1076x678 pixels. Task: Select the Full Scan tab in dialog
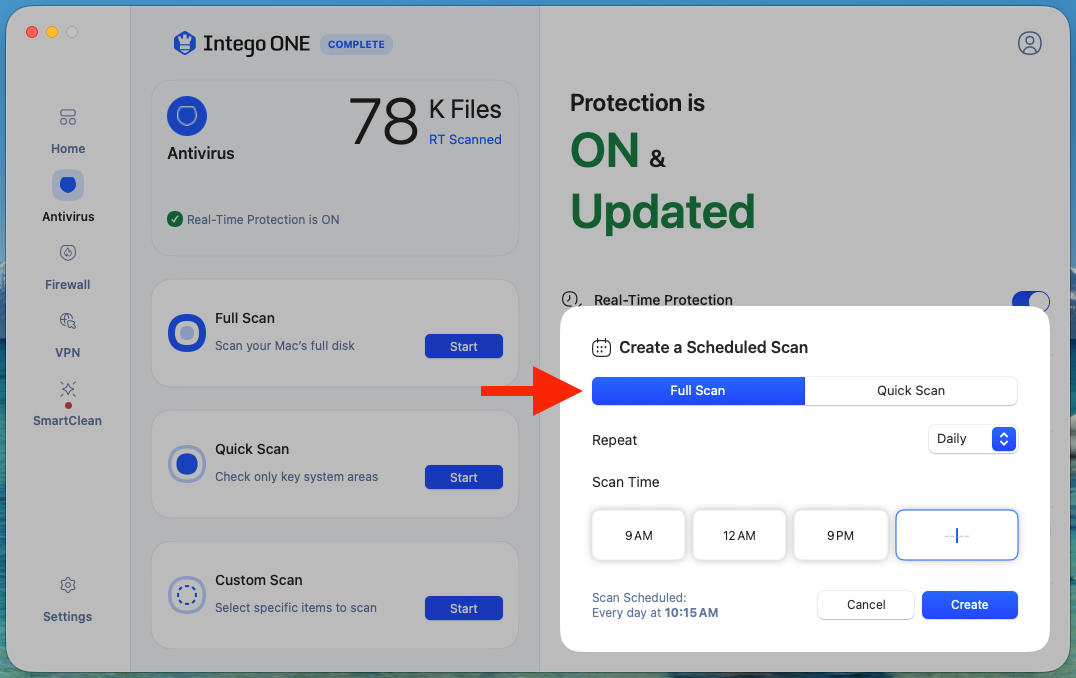698,390
